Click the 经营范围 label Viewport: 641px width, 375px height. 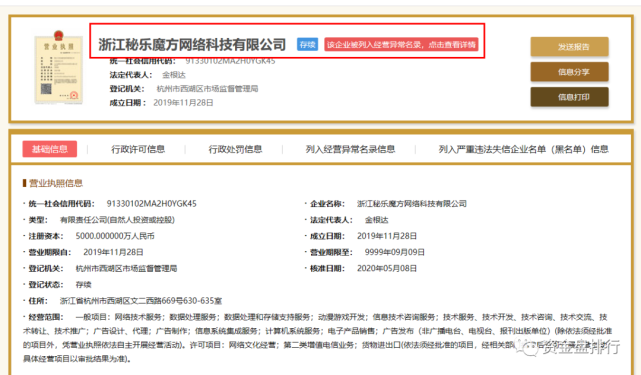coord(46,317)
